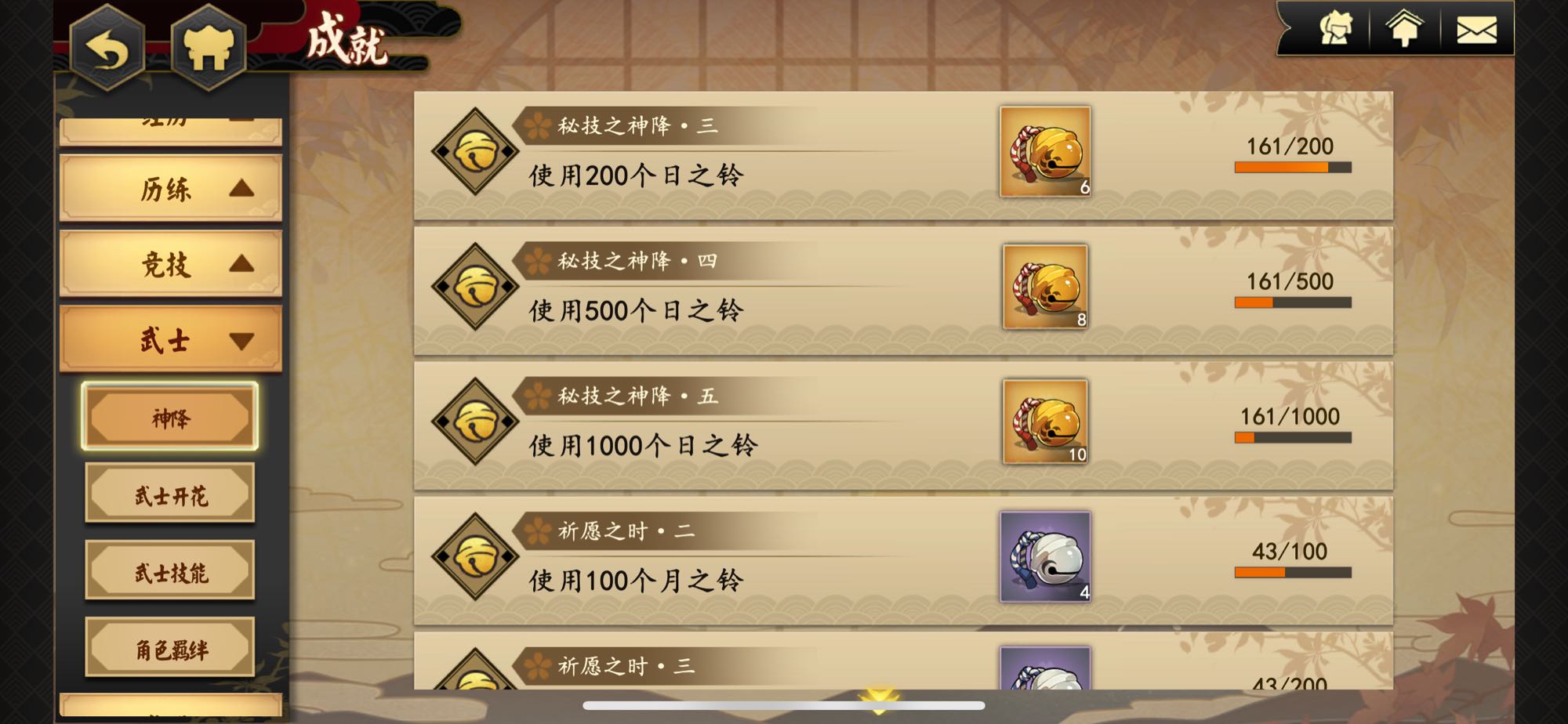Open the 角色羁绊 section
The image size is (1568, 724).
click(x=170, y=647)
